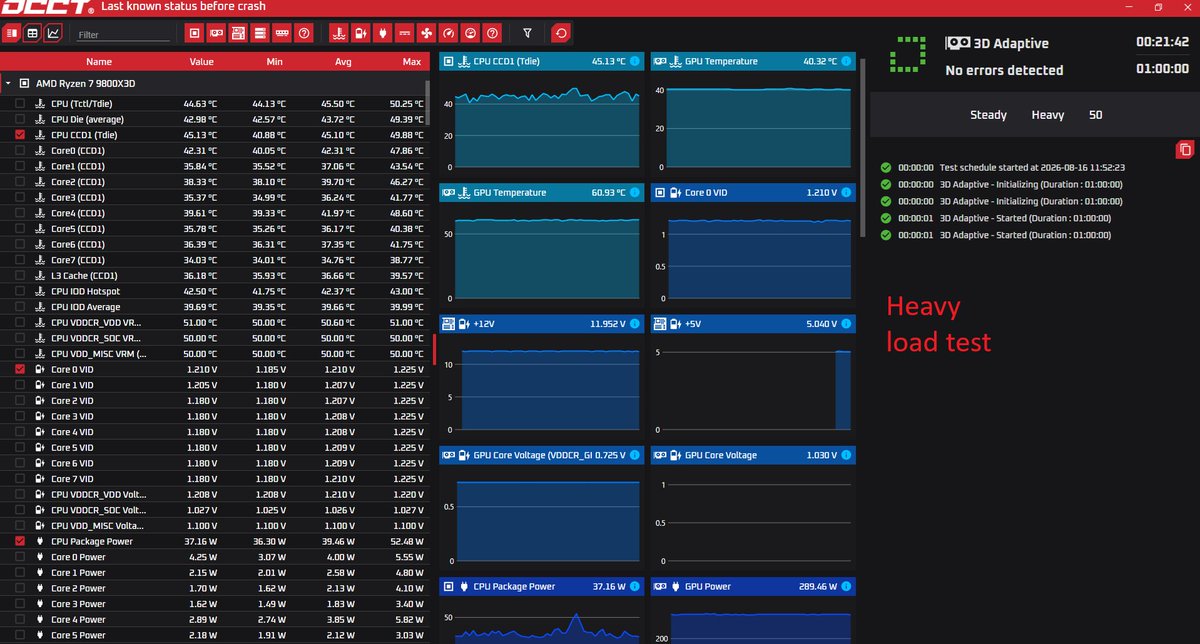Open the funnel filter options

point(527,33)
